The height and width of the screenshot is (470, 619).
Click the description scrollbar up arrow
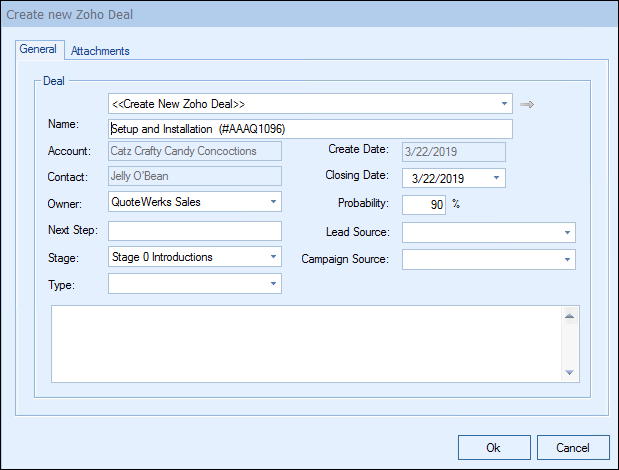click(x=569, y=316)
